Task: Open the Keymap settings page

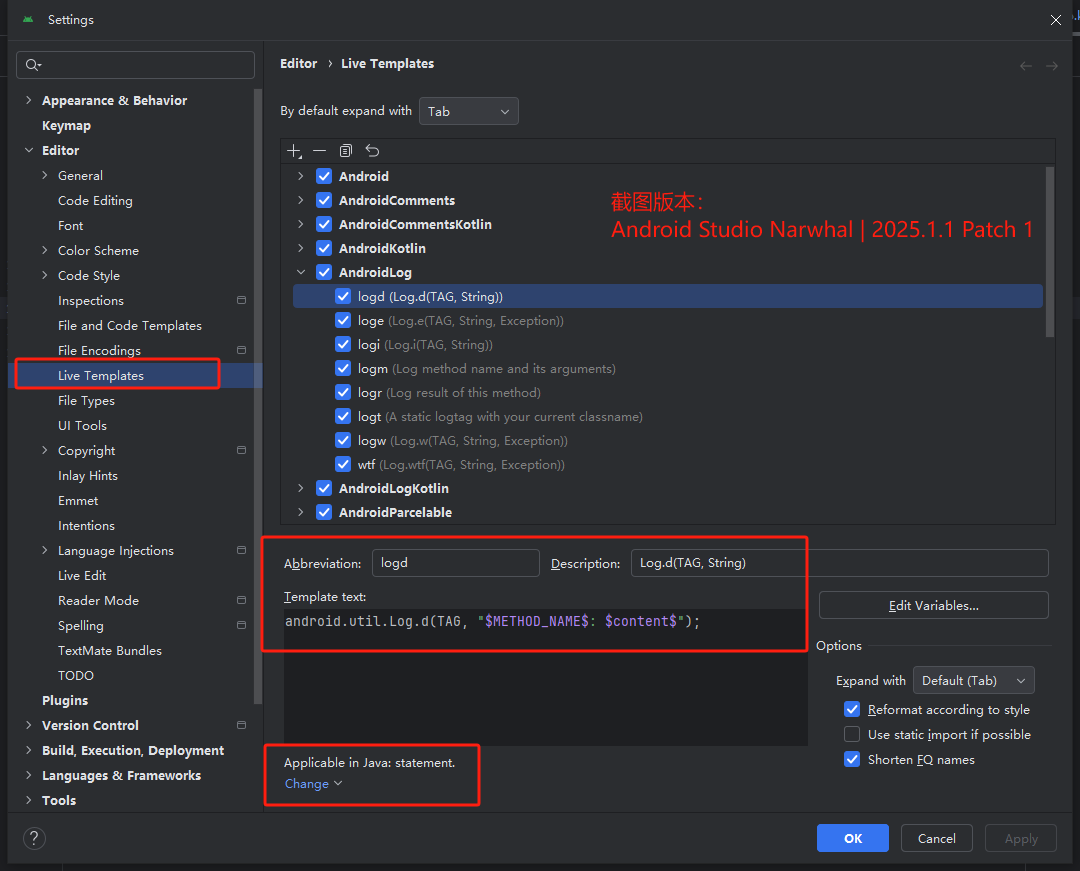Action: pyautogui.click(x=66, y=125)
